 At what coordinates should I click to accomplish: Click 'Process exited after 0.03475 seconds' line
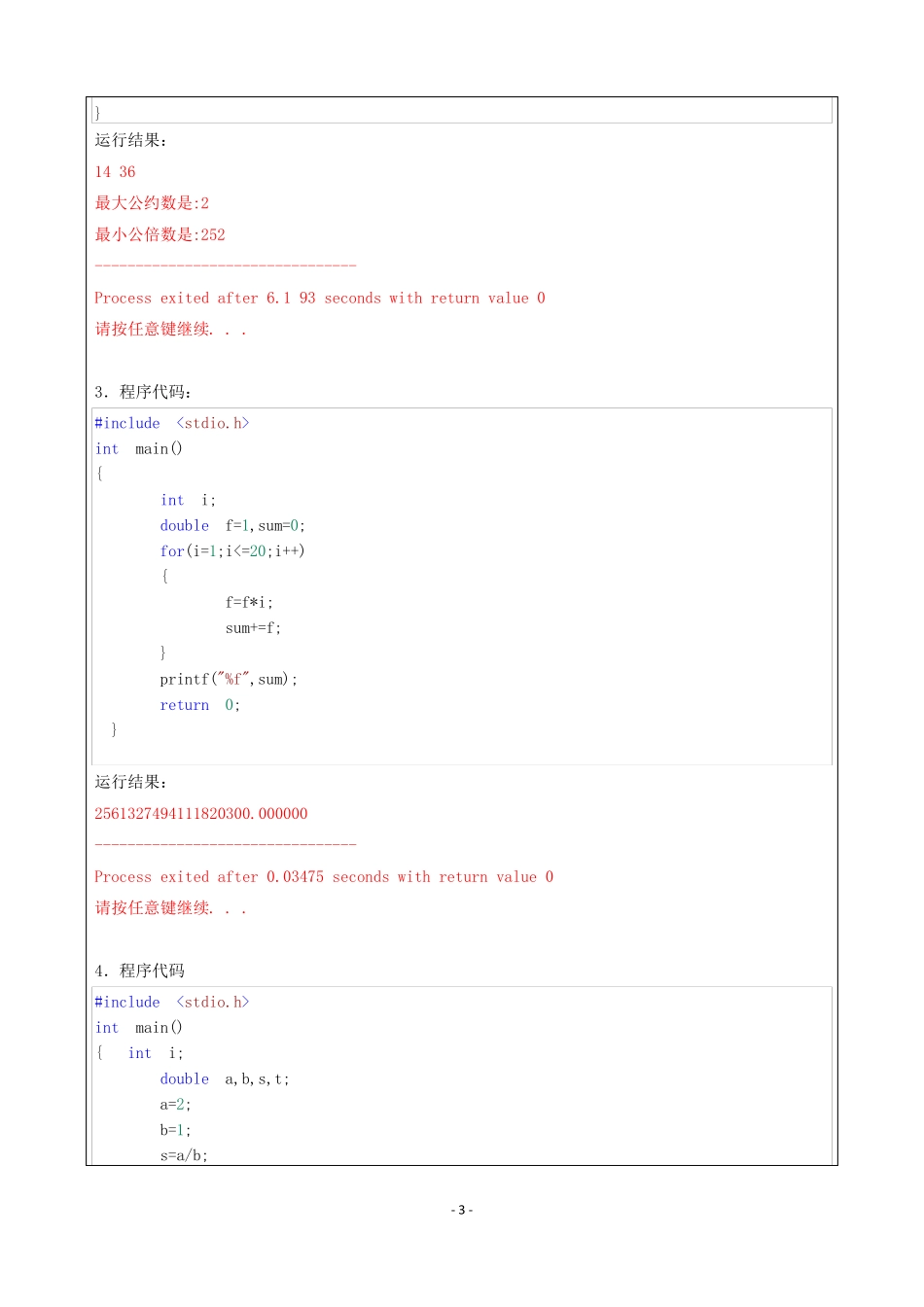coord(324,877)
